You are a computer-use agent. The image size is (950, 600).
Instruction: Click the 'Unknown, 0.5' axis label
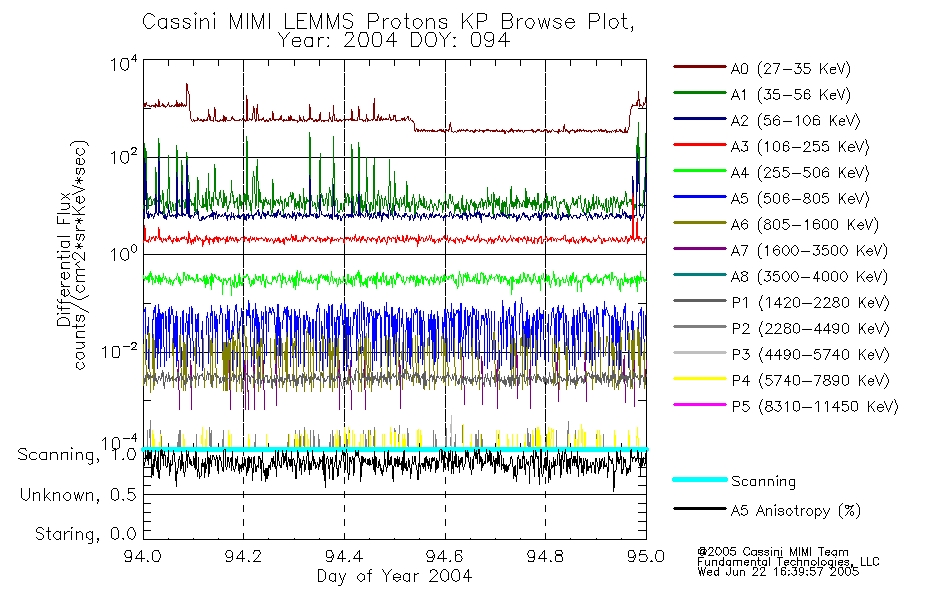click(78, 496)
